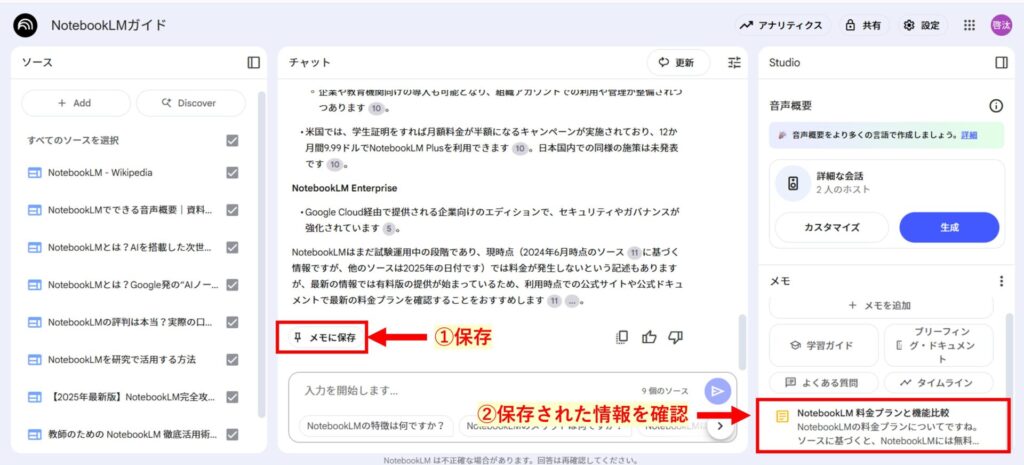The width and height of the screenshot is (1024, 465).
Task: Click document icon of 【2025年最新版】 source
Action: point(35,397)
